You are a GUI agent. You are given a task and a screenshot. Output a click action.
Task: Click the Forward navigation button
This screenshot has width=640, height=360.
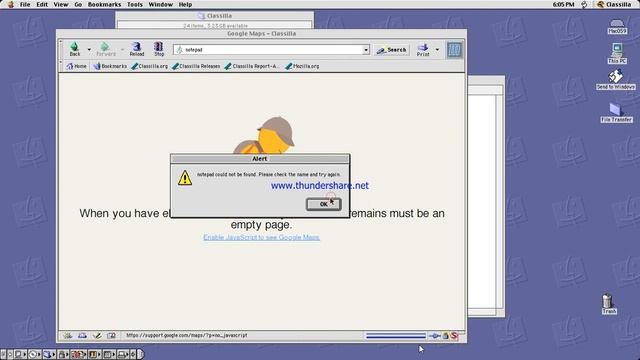pyautogui.click(x=106, y=49)
